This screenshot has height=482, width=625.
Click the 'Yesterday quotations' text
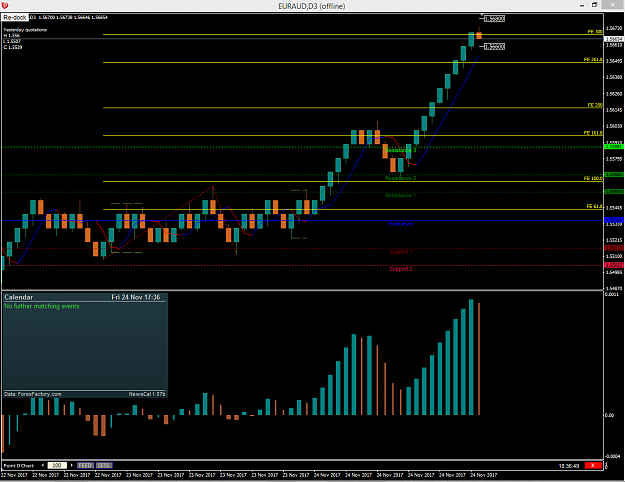pos(25,30)
